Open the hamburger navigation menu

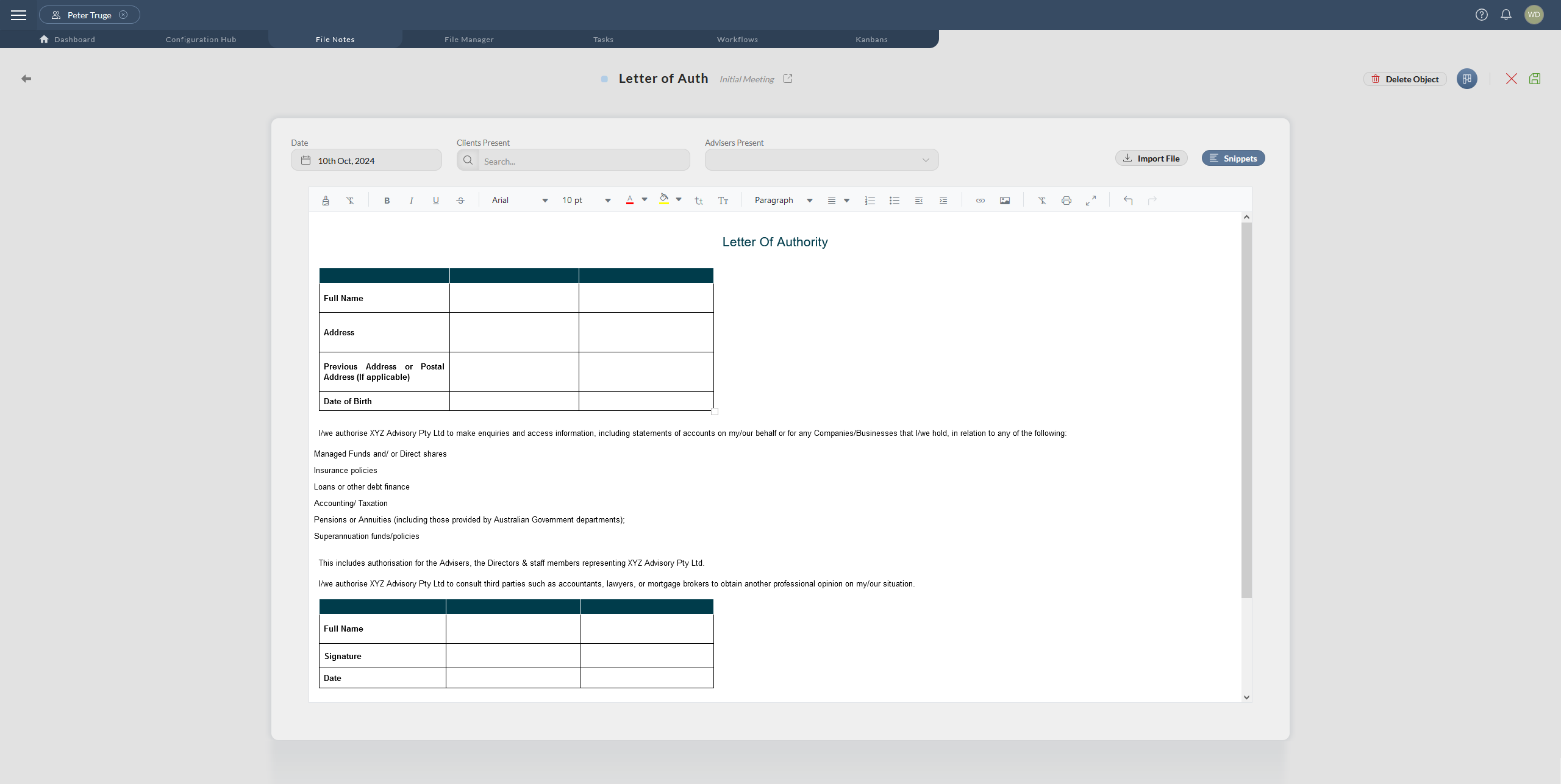18,15
